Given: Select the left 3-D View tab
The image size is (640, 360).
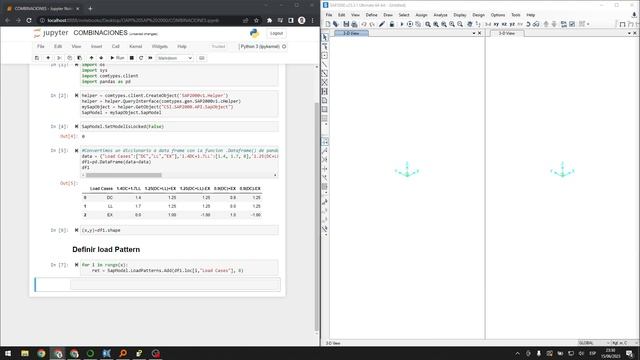Looking at the screenshot, I should coord(351,33).
